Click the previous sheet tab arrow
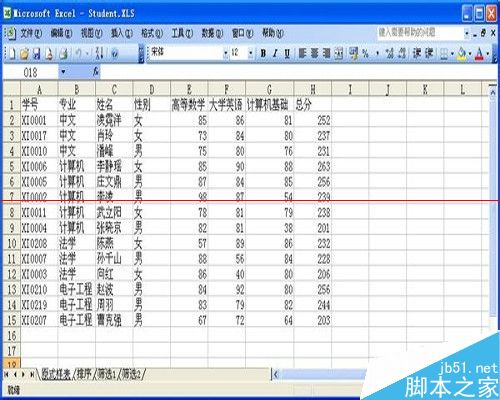The image size is (500, 400). coord(15,375)
